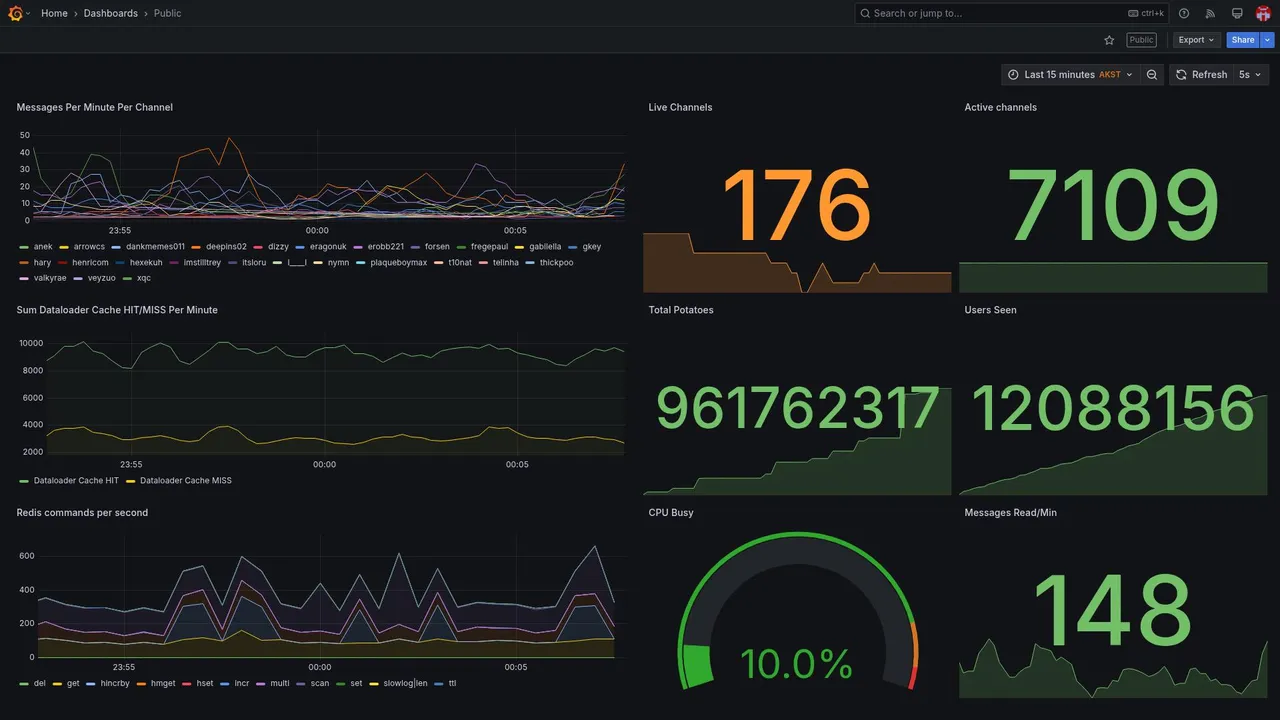Open the news feed RSS icon
The width and height of the screenshot is (1280, 720).
coord(1210,13)
